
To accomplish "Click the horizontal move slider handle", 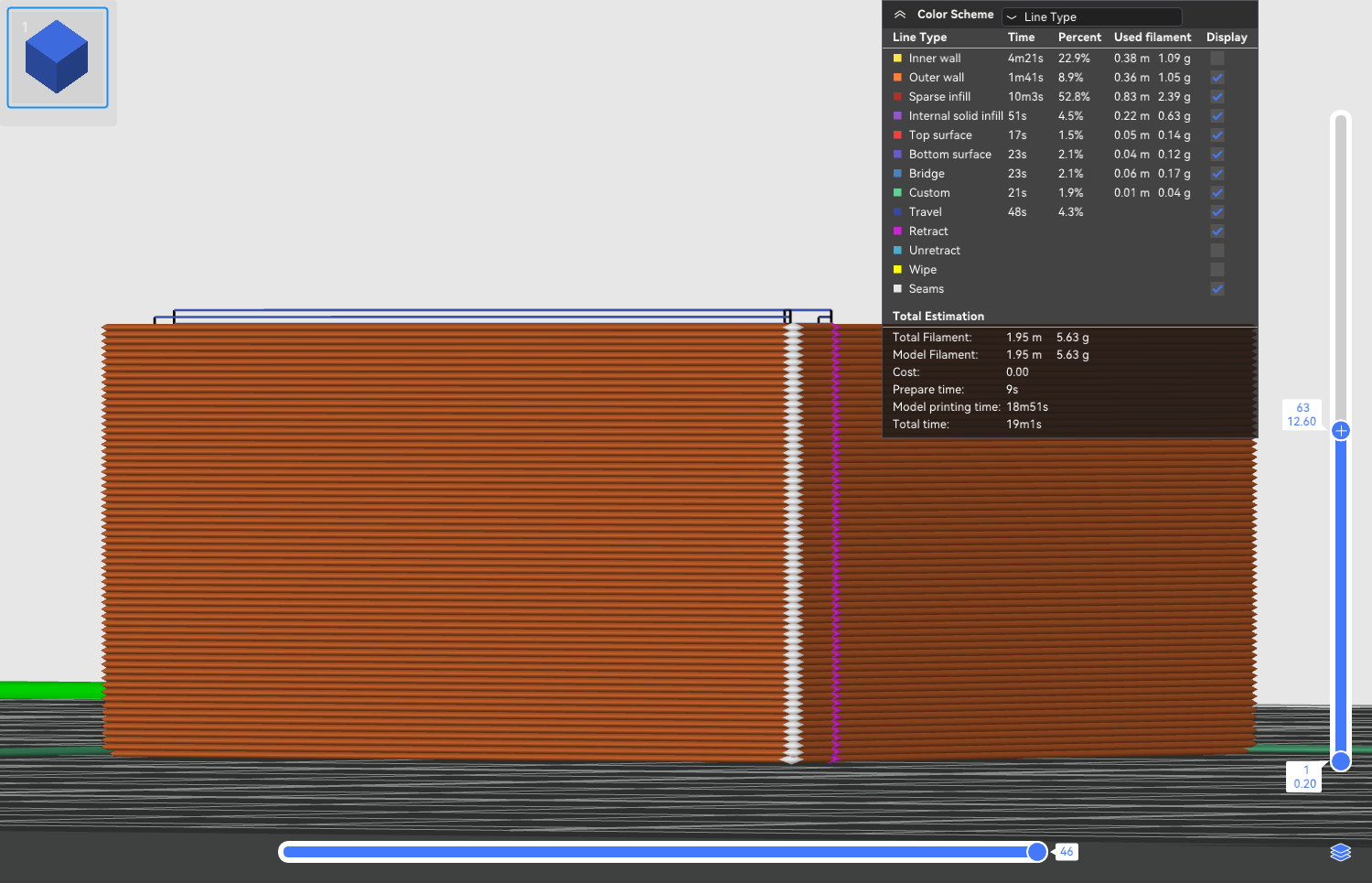I will tap(1036, 852).
